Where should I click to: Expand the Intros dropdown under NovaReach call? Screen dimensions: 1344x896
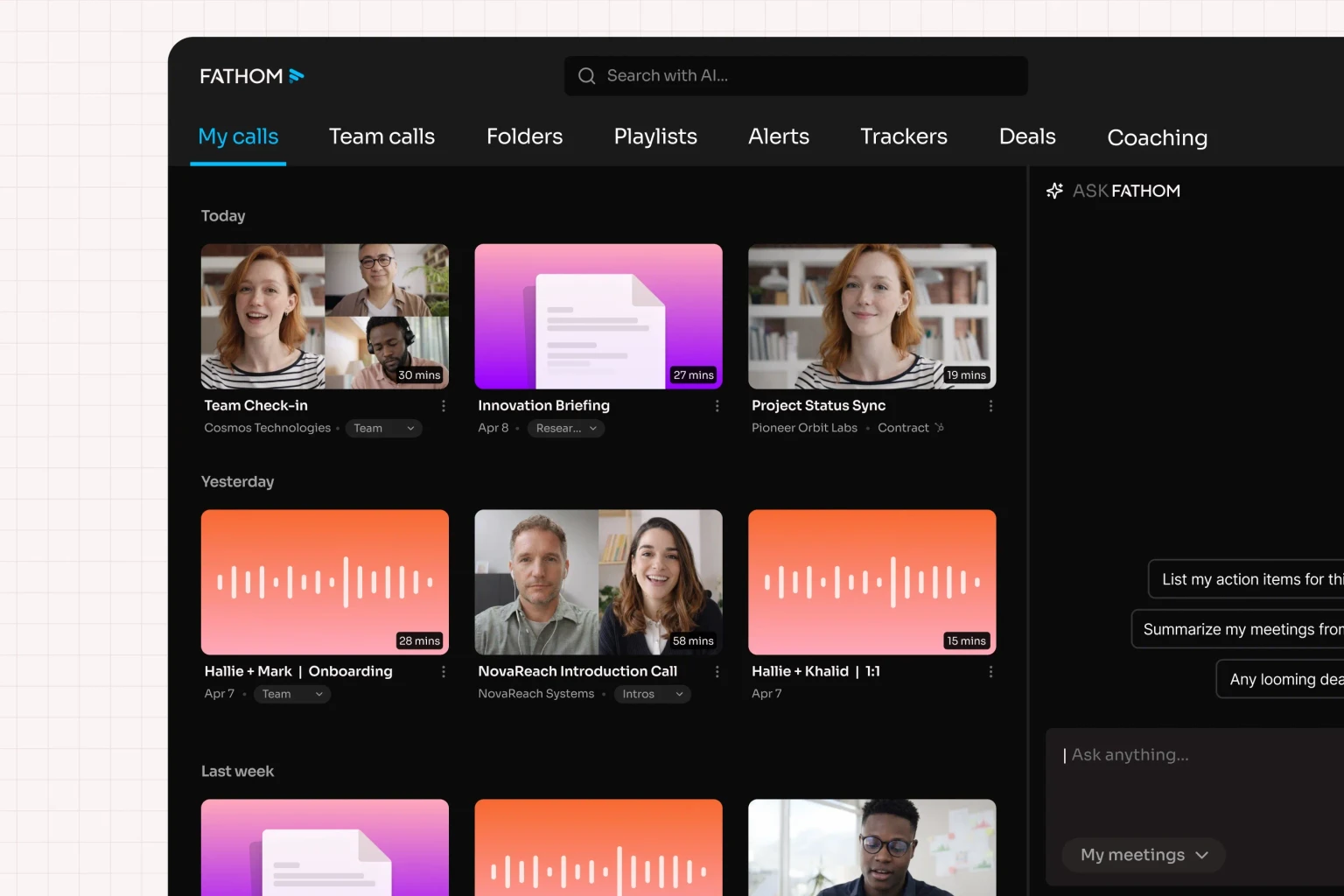pyautogui.click(x=653, y=694)
